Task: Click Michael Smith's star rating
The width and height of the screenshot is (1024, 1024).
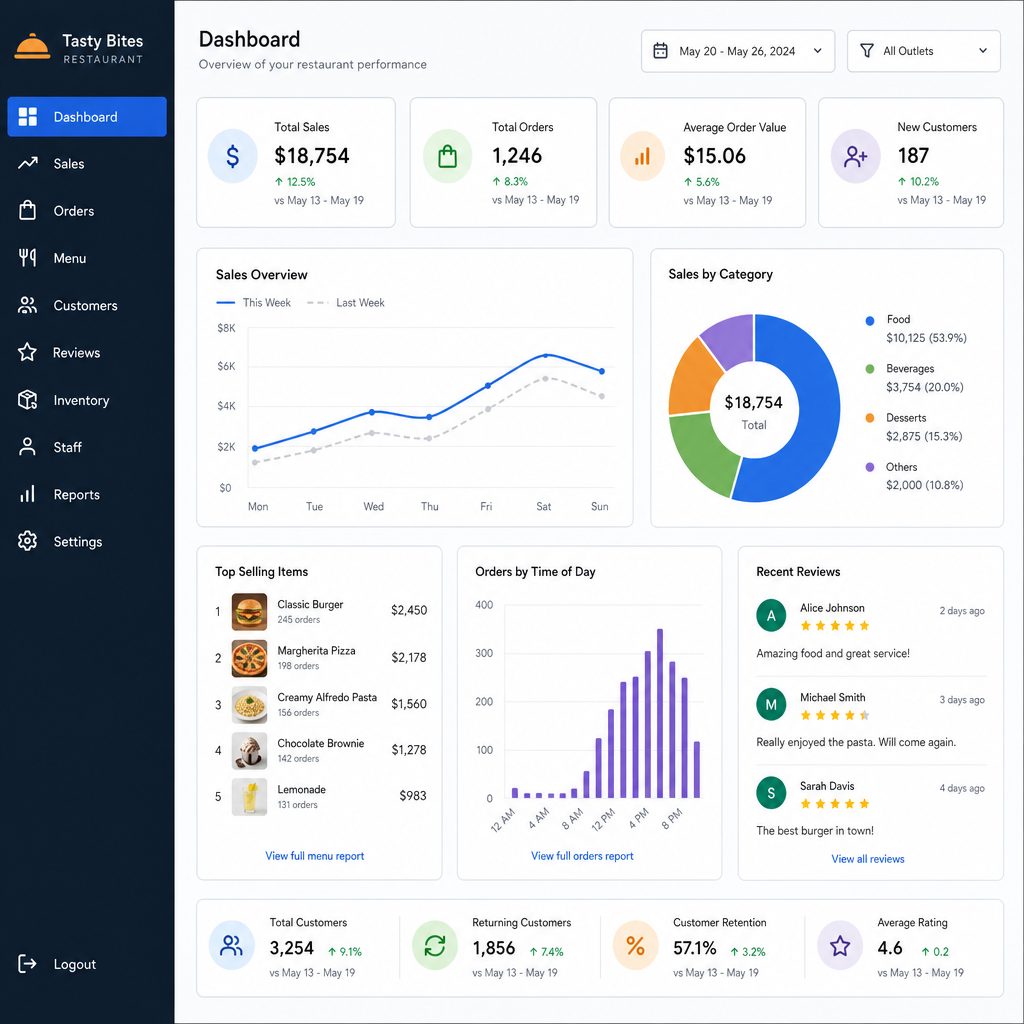Action: point(835,715)
